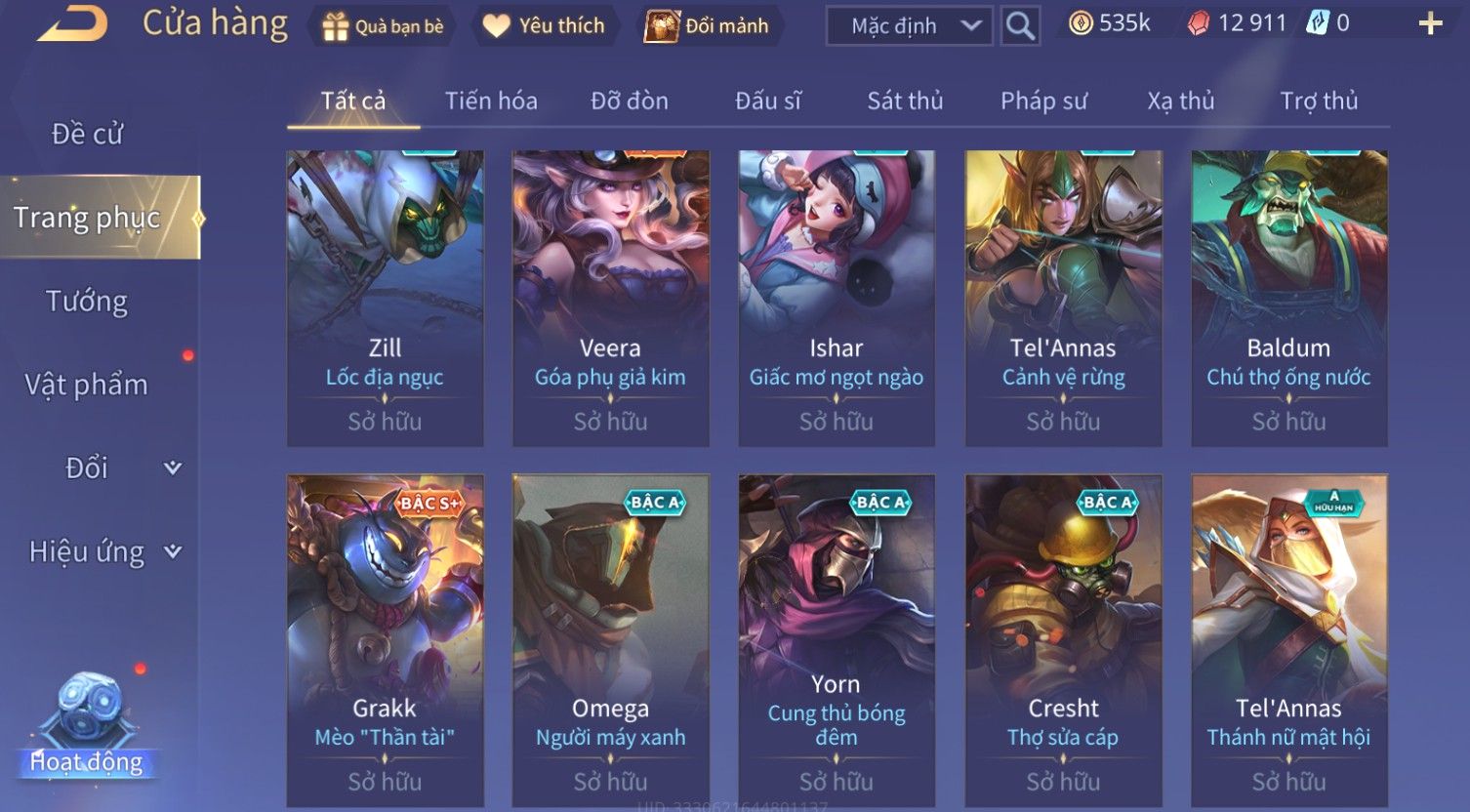Tap the gold coin balance icon
The width and height of the screenshot is (1470, 812).
click(x=1080, y=23)
